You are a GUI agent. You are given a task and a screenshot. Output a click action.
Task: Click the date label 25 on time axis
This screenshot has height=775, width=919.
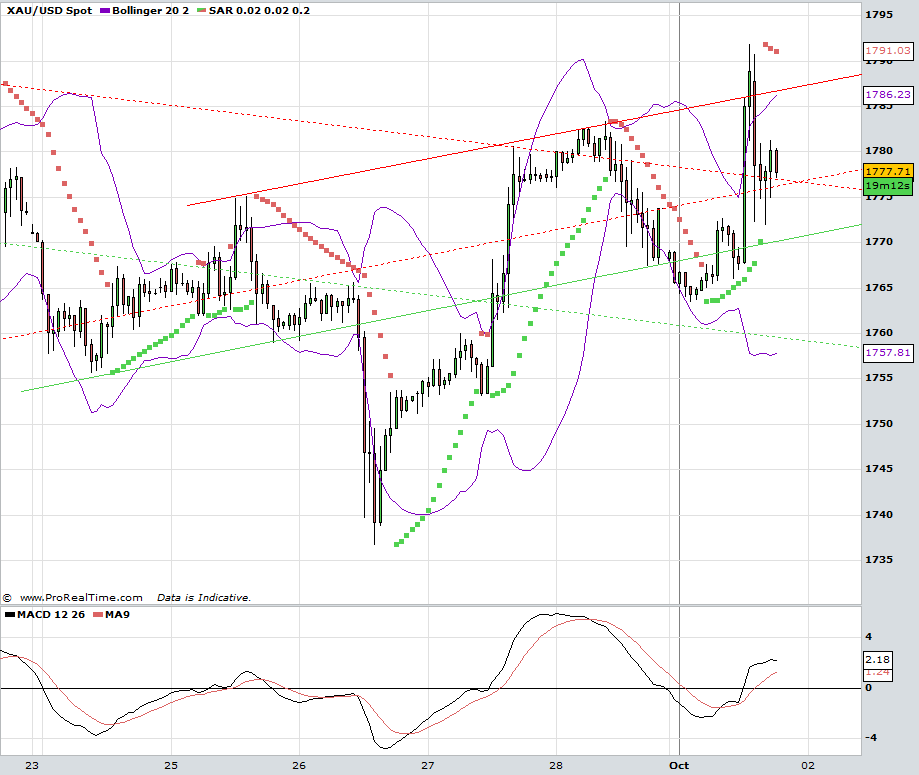171,766
